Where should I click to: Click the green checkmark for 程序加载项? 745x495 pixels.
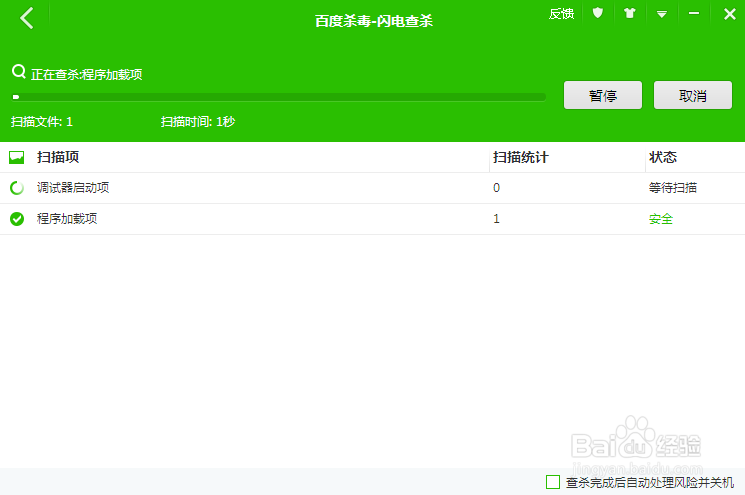pyautogui.click(x=17, y=219)
